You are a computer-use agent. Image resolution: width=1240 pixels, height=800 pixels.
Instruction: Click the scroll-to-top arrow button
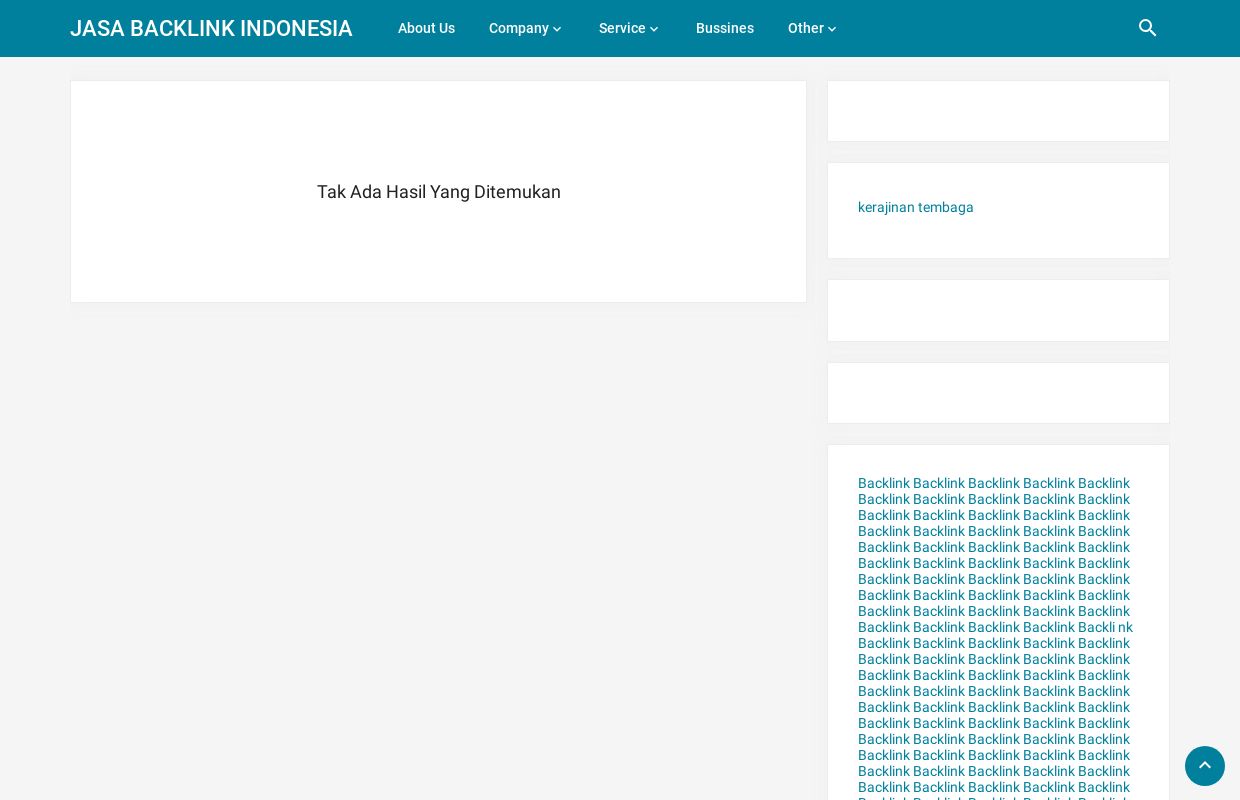(1204, 766)
